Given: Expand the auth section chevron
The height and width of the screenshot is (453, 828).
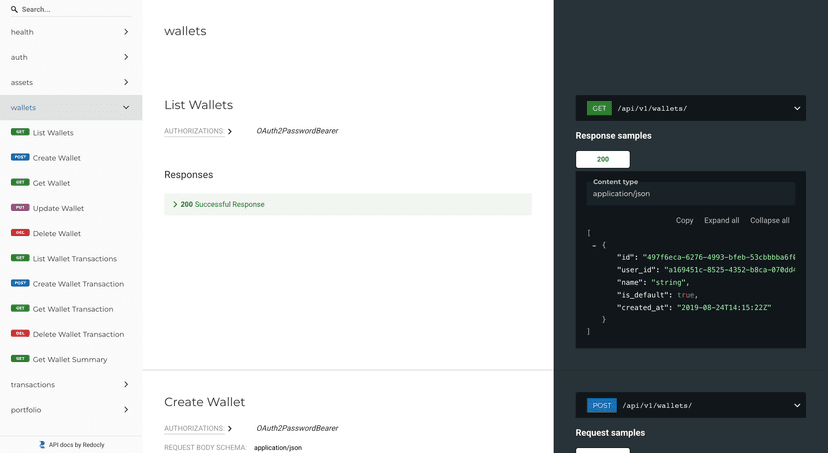Looking at the screenshot, I should (126, 57).
